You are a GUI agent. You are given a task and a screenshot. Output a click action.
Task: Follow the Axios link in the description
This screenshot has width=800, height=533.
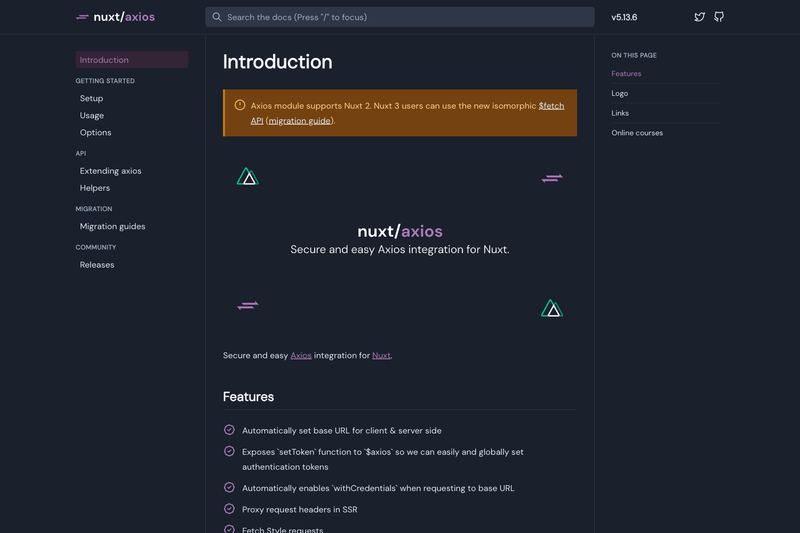coord(301,356)
